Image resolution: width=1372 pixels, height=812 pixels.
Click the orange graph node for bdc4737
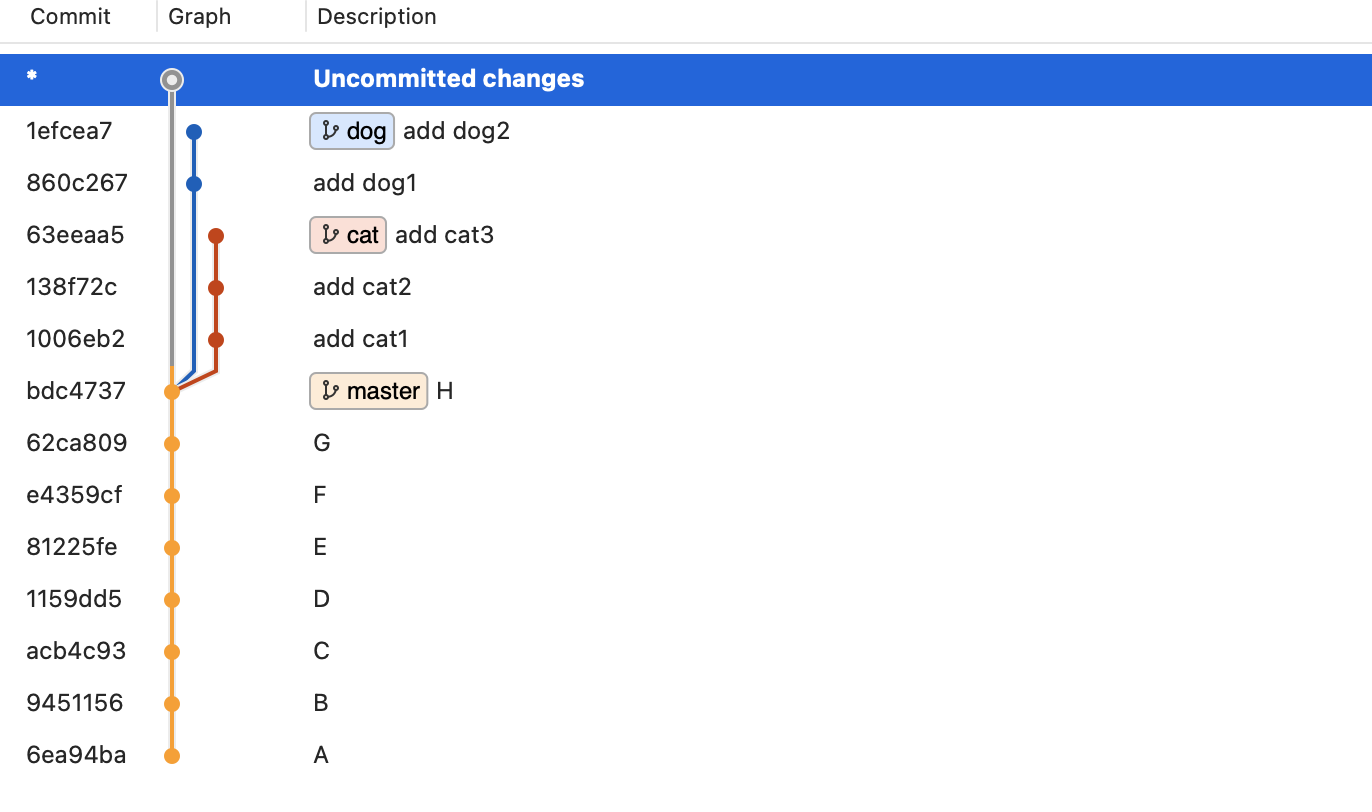point(172,392)
